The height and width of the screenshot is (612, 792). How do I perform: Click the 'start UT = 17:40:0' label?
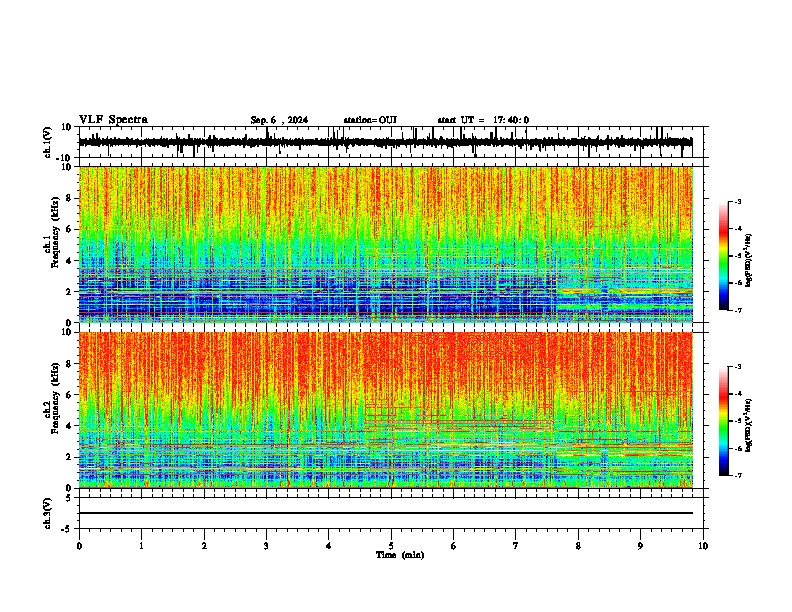(483, 120)
